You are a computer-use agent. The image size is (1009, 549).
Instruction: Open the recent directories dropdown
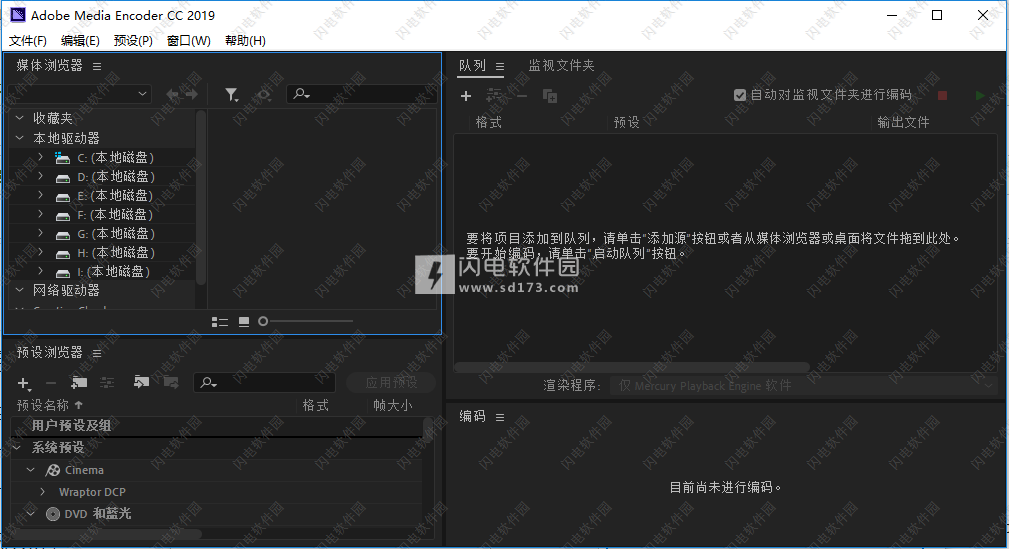(80, 94)
